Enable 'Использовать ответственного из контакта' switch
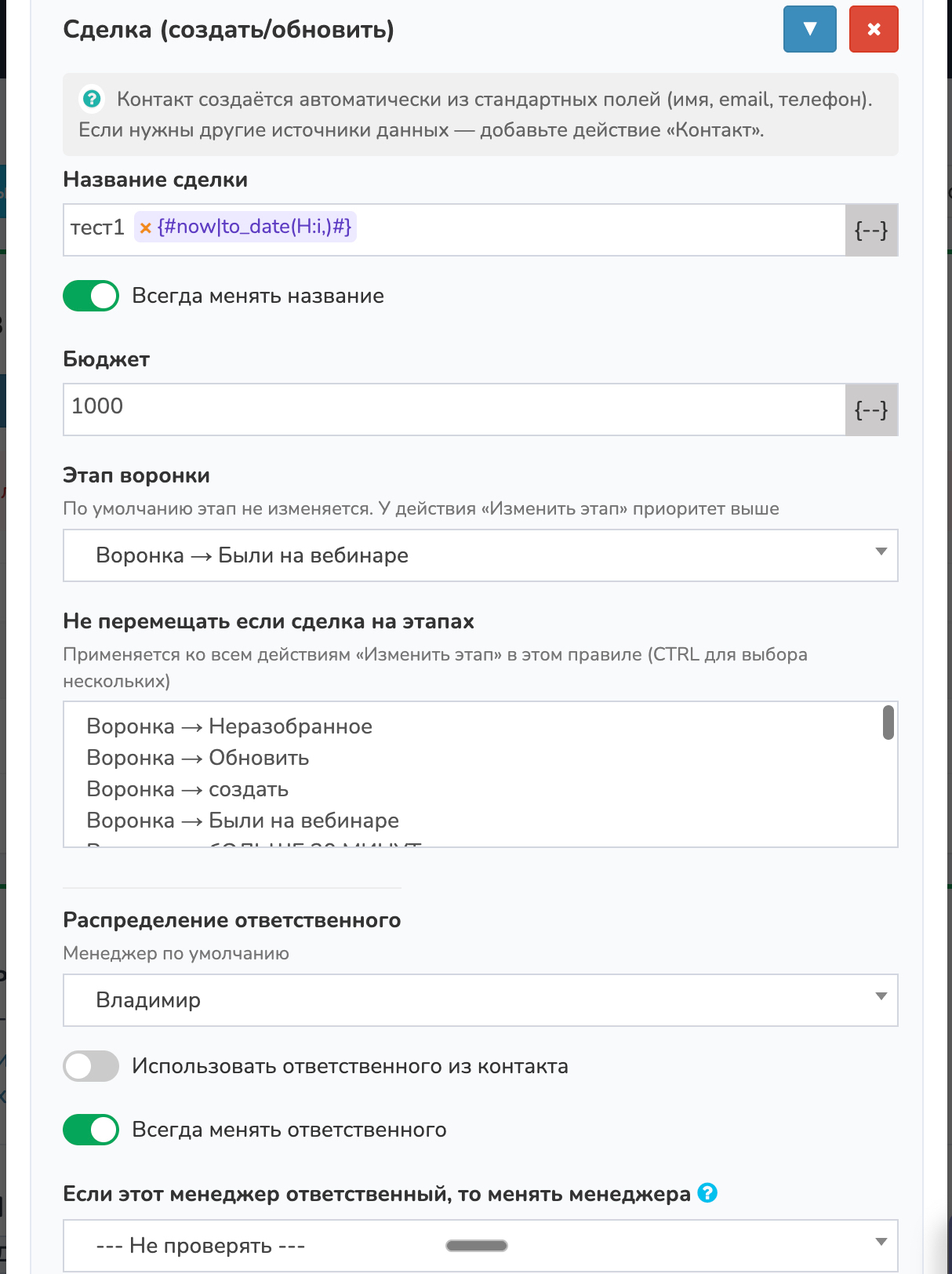The width and height of the screenshot is (952, 1274). 91,1066
